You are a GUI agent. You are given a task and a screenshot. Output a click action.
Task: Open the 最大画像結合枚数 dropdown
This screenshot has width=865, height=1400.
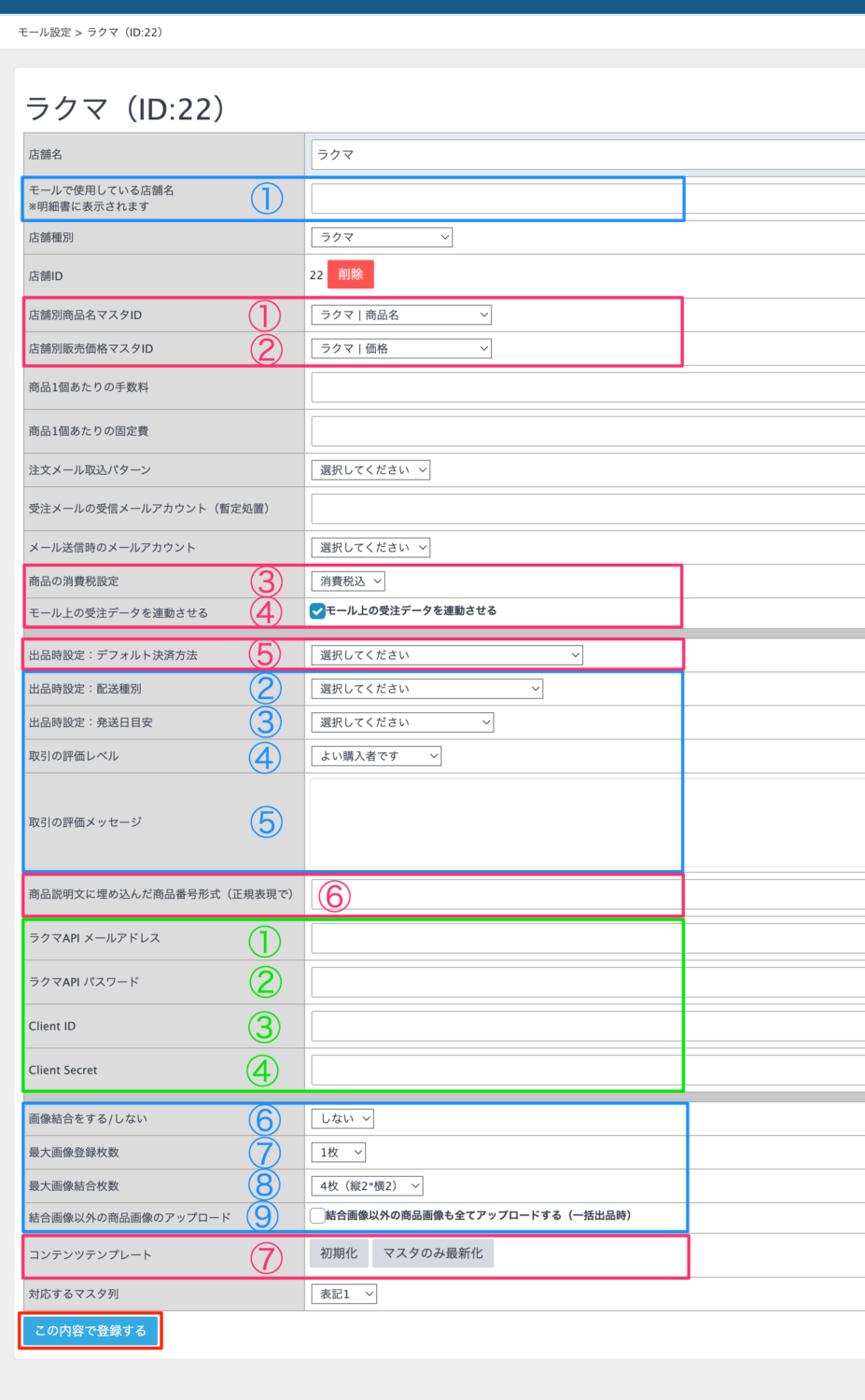point(367,1186)
